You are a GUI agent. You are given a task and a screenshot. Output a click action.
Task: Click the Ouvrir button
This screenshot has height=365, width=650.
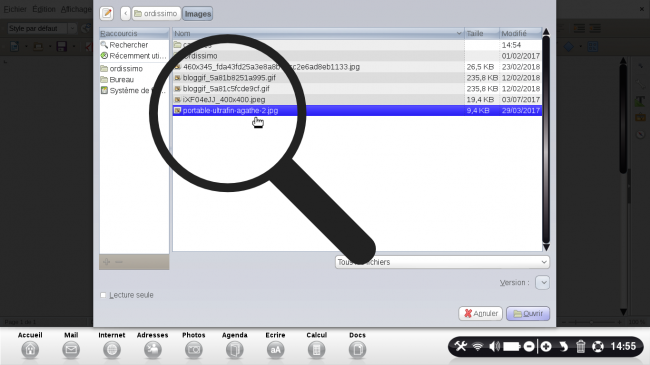click(x=528, y=314)
